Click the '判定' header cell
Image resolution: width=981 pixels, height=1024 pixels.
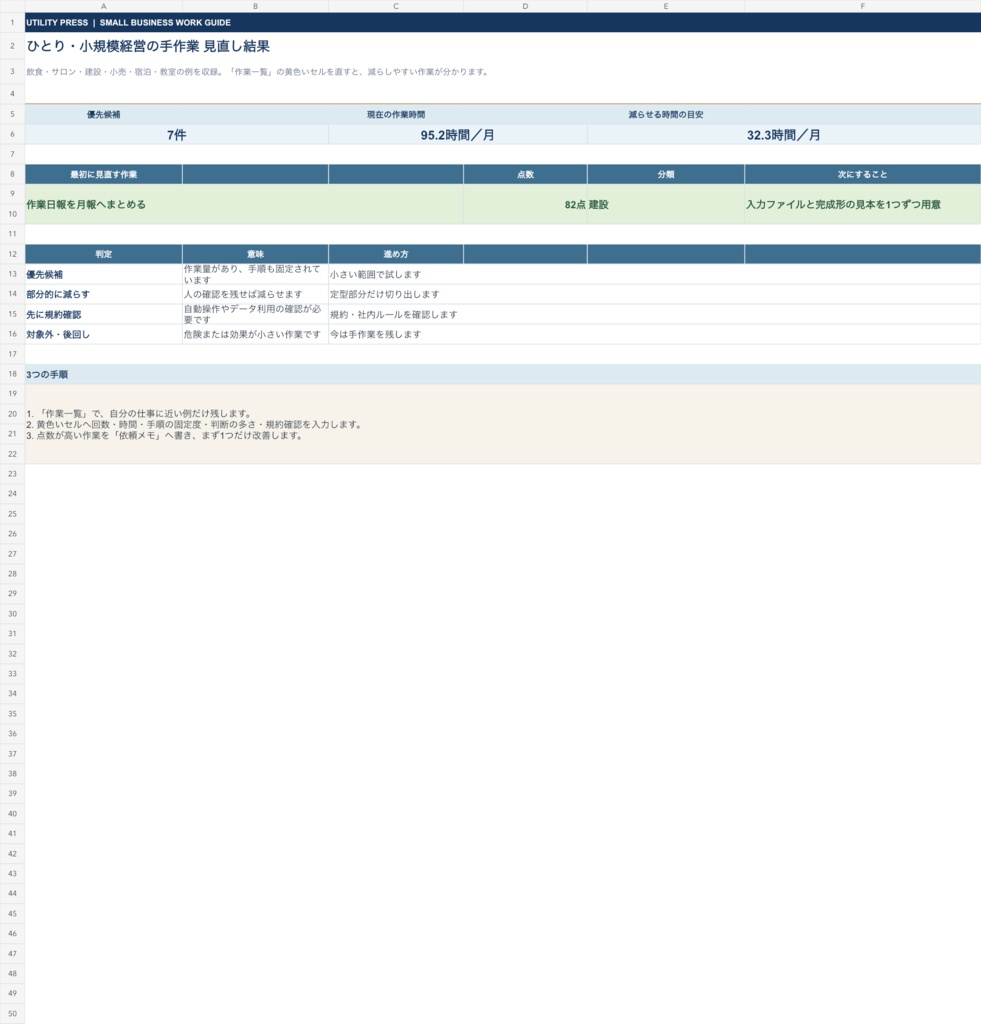[103, 254]
